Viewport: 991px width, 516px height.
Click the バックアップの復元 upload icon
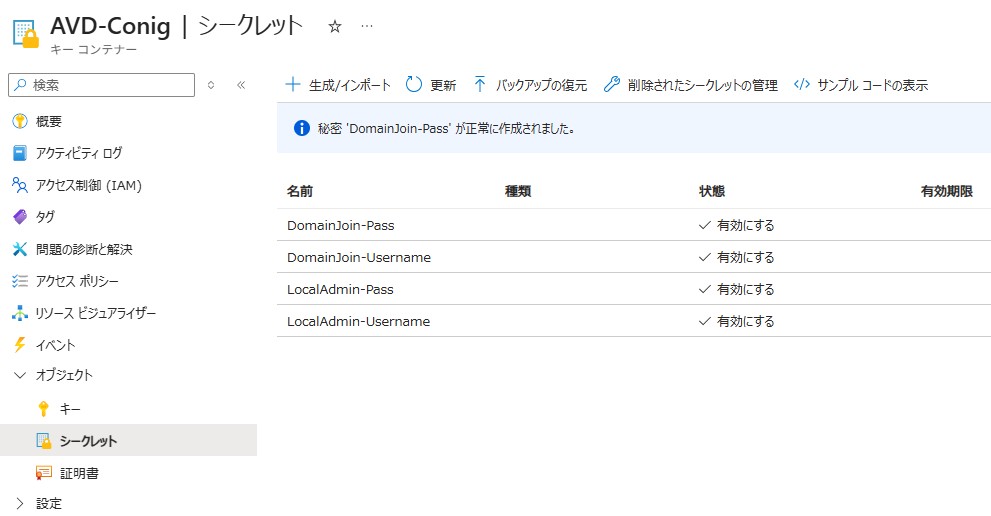(x=480, y=85)
